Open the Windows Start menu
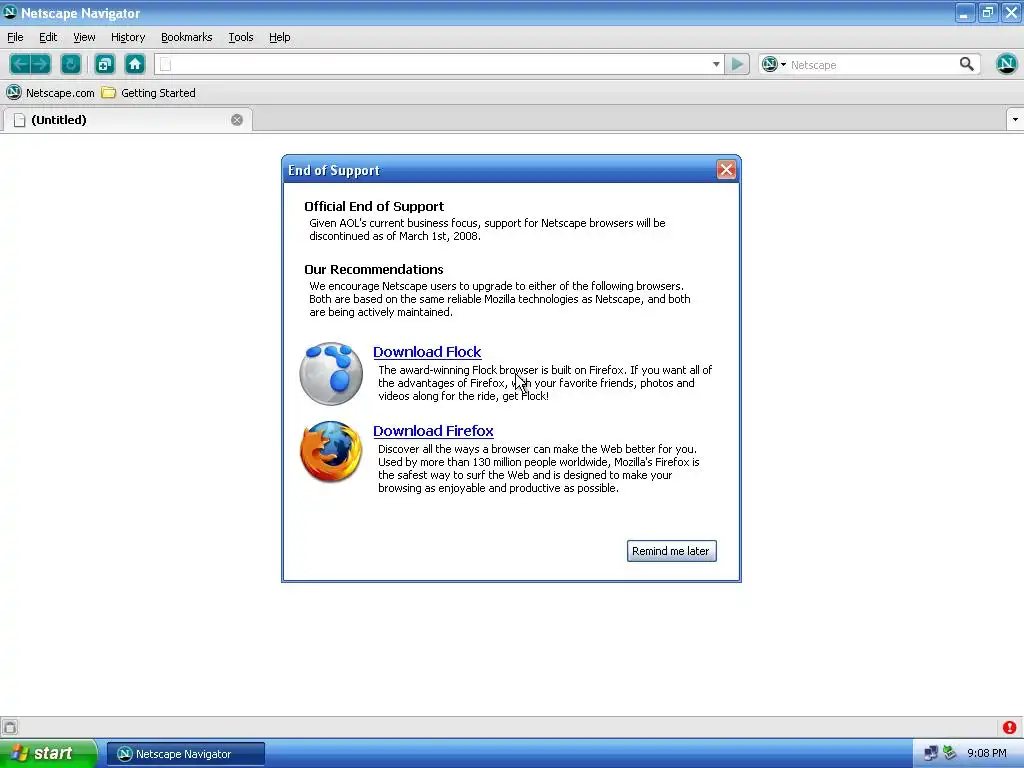 coord(48,753)
